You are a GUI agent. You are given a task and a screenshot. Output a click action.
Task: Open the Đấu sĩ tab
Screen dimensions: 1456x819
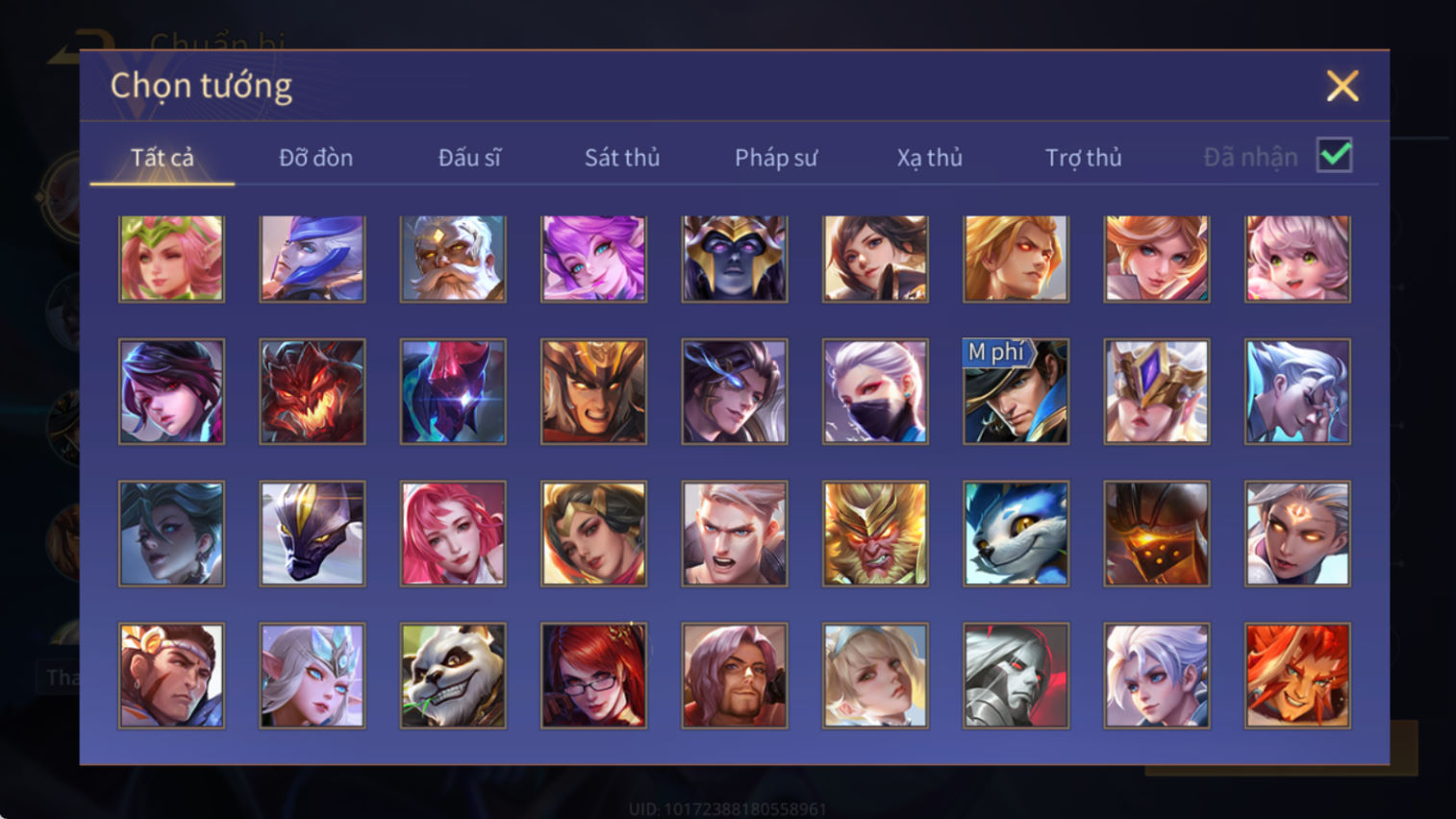click(x=469, y=158)
